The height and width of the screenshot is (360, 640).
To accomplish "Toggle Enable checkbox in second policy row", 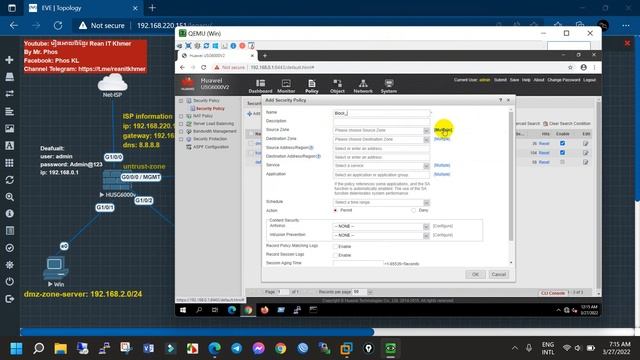I will pos(562,153).
